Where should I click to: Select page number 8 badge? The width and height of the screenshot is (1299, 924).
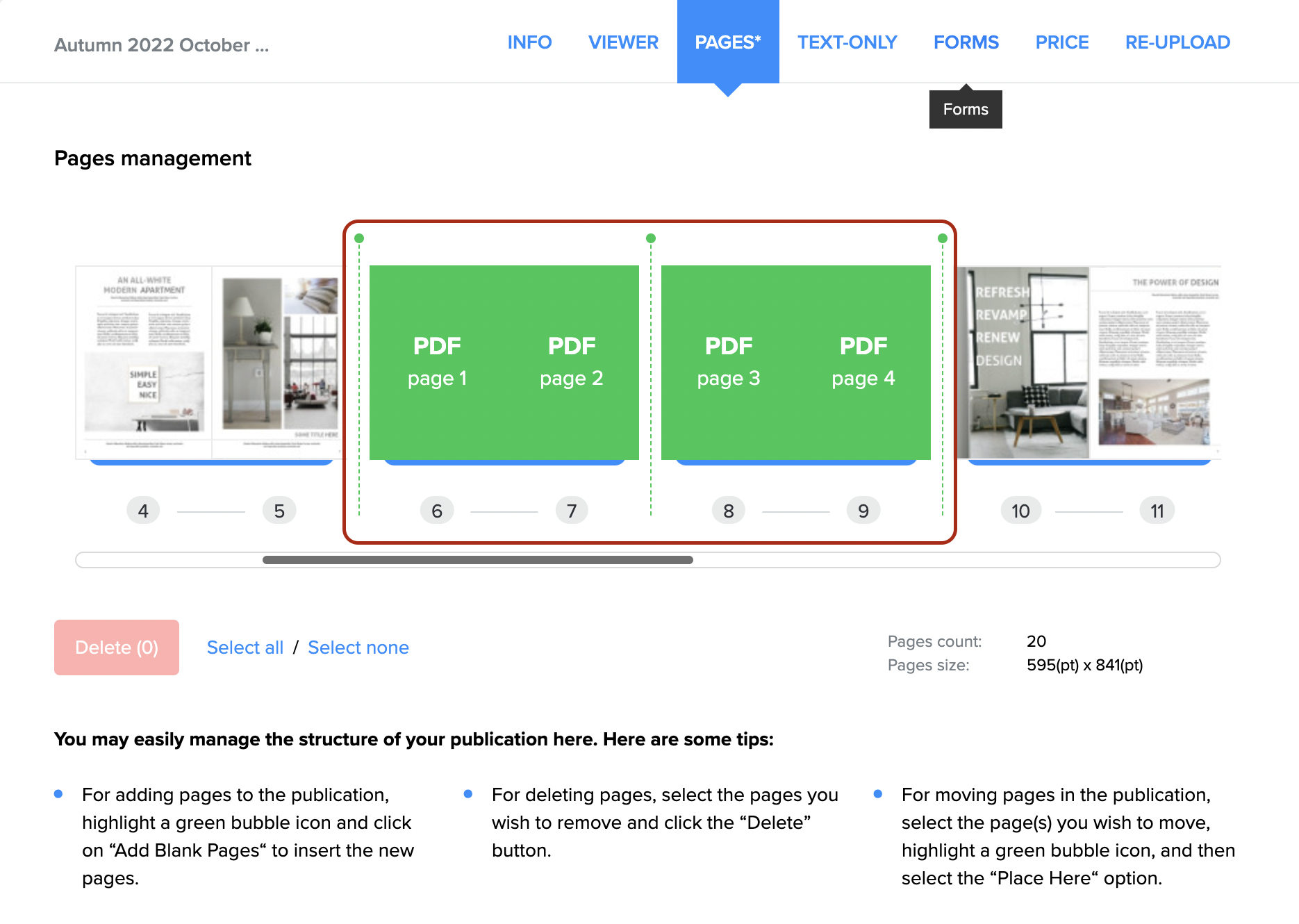pyautogui.click(x=729, y=511)
